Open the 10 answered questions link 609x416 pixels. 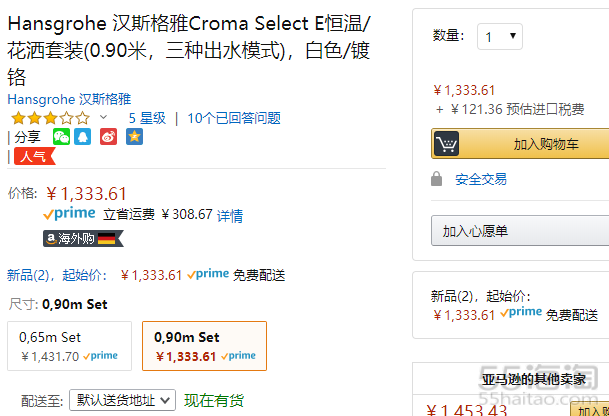coord(234,118)
